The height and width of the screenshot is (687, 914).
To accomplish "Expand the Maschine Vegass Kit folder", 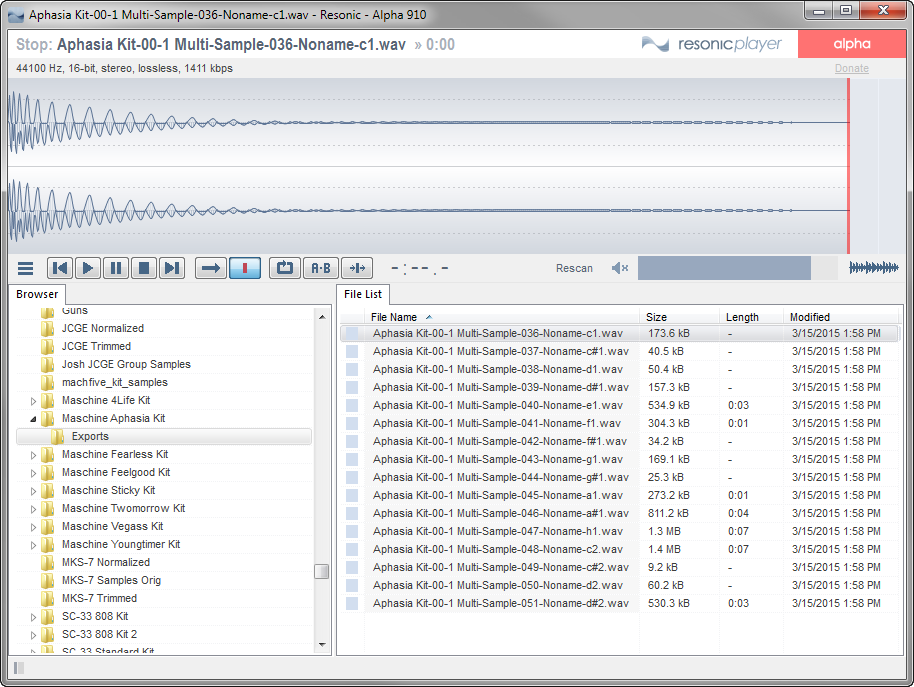I will point(33,527).
